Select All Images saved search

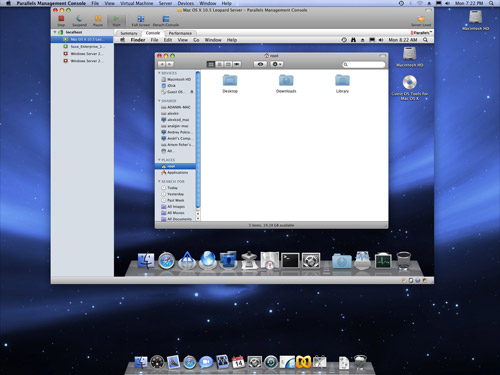[175, 207]
